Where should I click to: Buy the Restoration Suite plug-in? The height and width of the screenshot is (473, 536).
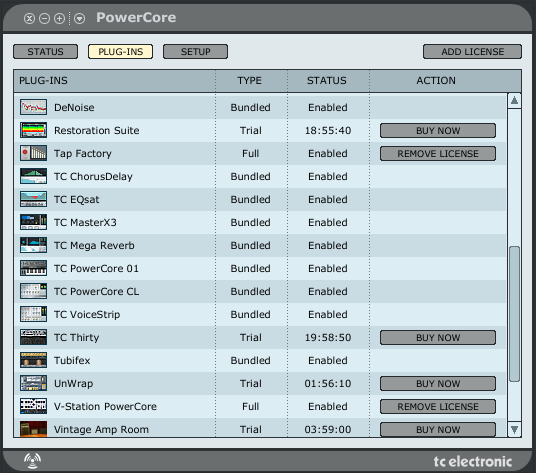coord(438,131)
